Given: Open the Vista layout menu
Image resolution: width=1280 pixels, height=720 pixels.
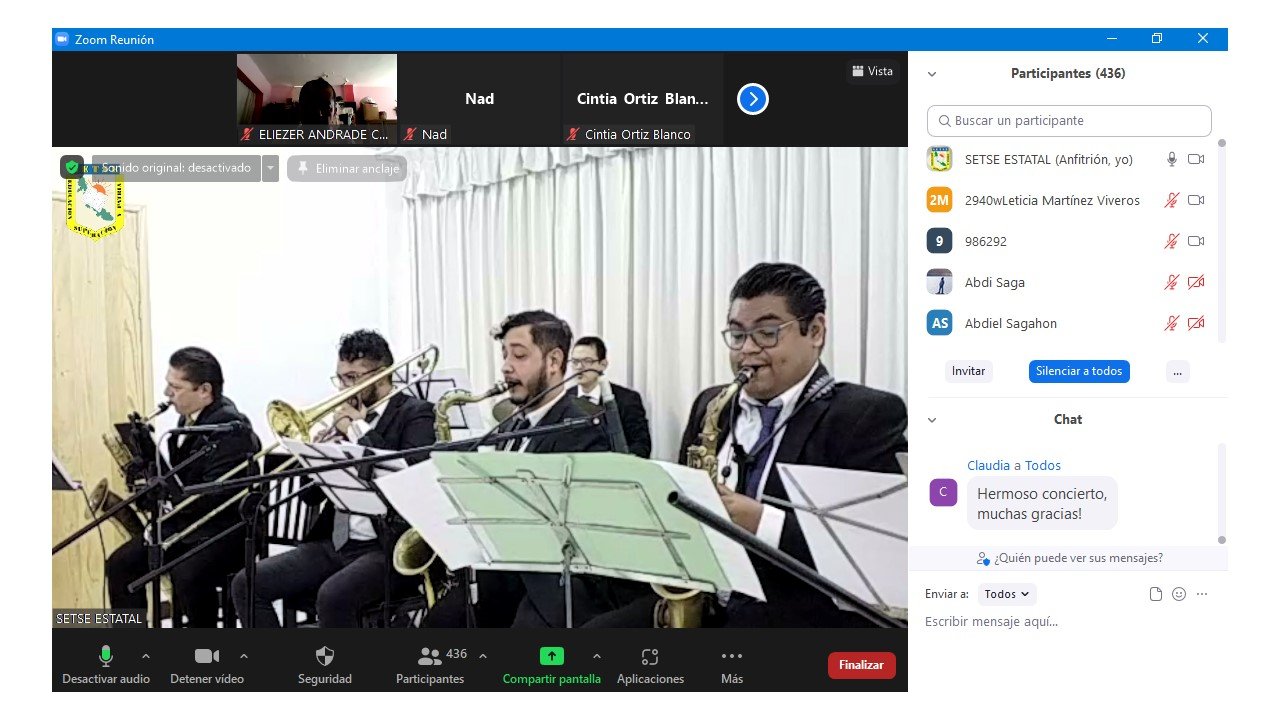Looking at the screenshot, I should 872,71.
